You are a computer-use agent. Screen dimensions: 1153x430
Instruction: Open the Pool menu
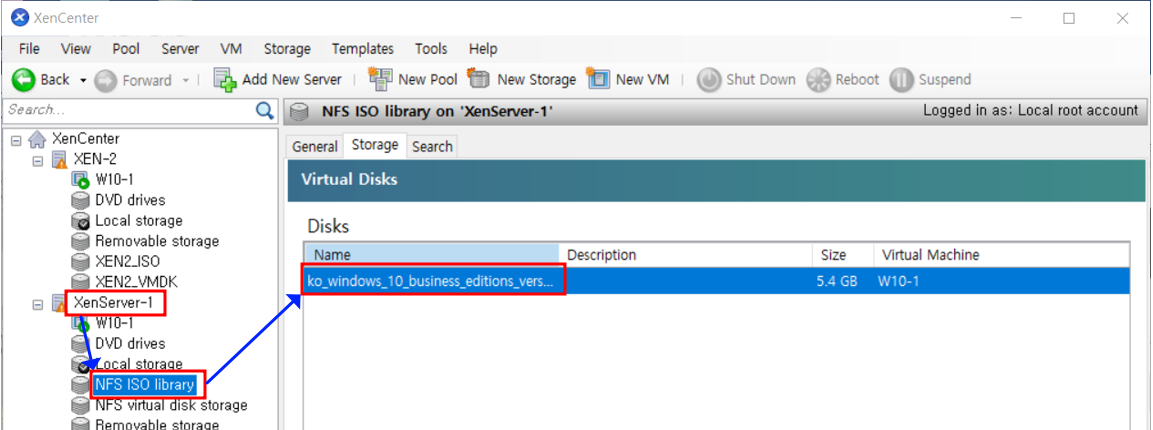126,49
